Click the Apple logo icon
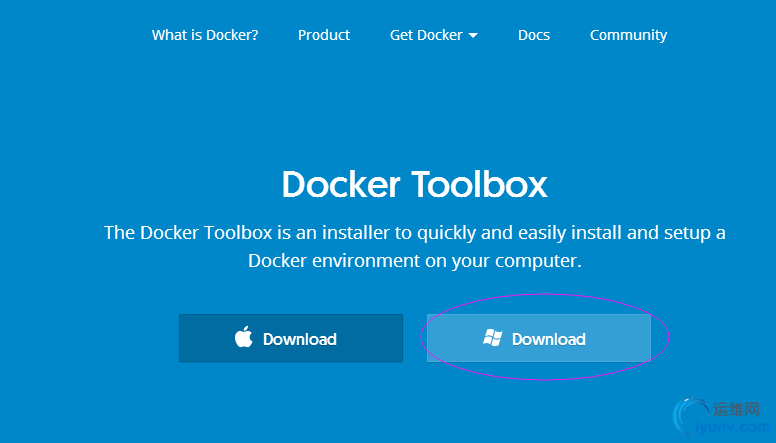776x443 pixels. point(243,337)
